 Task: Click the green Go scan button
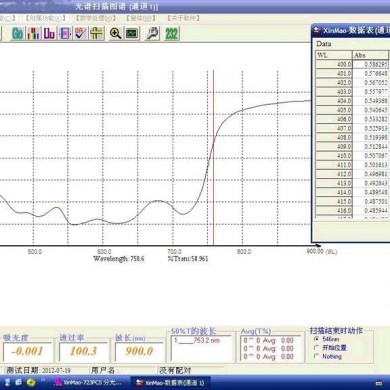tap(17, 33)
